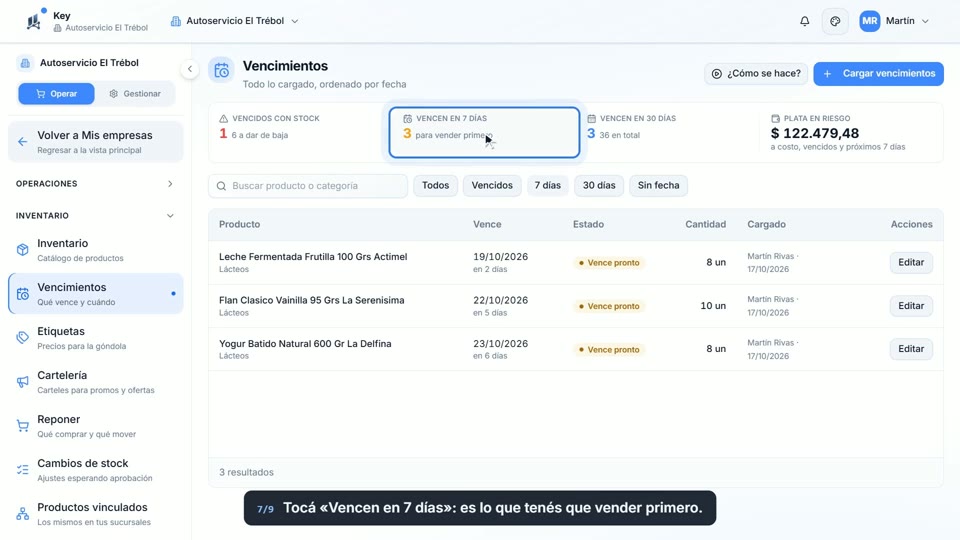Viewport: 960px width, 540px height.
Task: Click the building icon beside sidebar company name
Action: (x=25, y=62)
